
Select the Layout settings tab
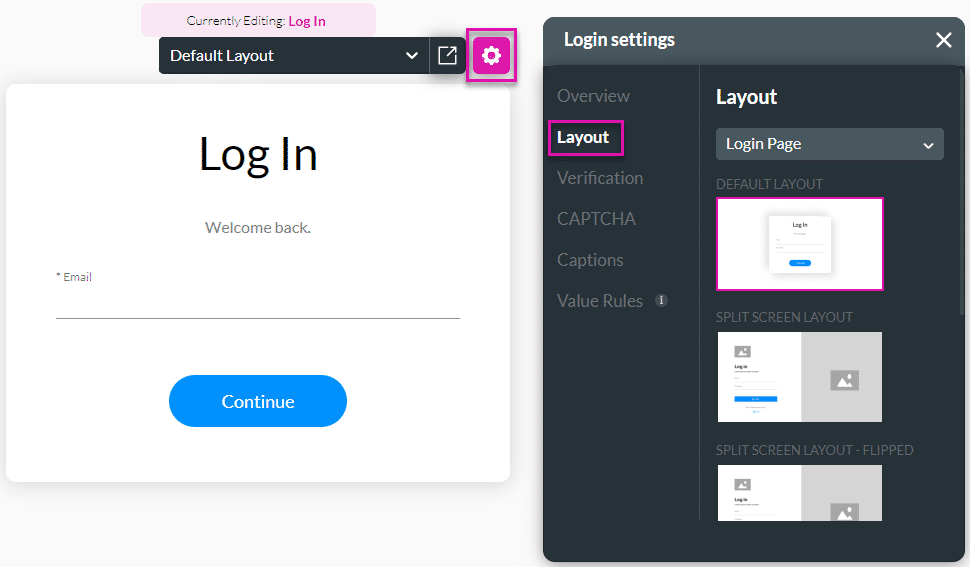coord(583,137)
